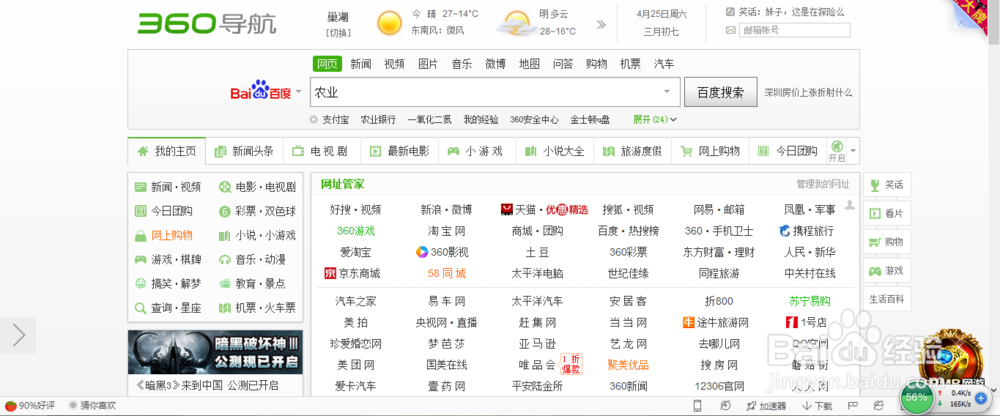Open the 购物 side button
Viewport: 1000px width, 416px height.
pos(887,242)
